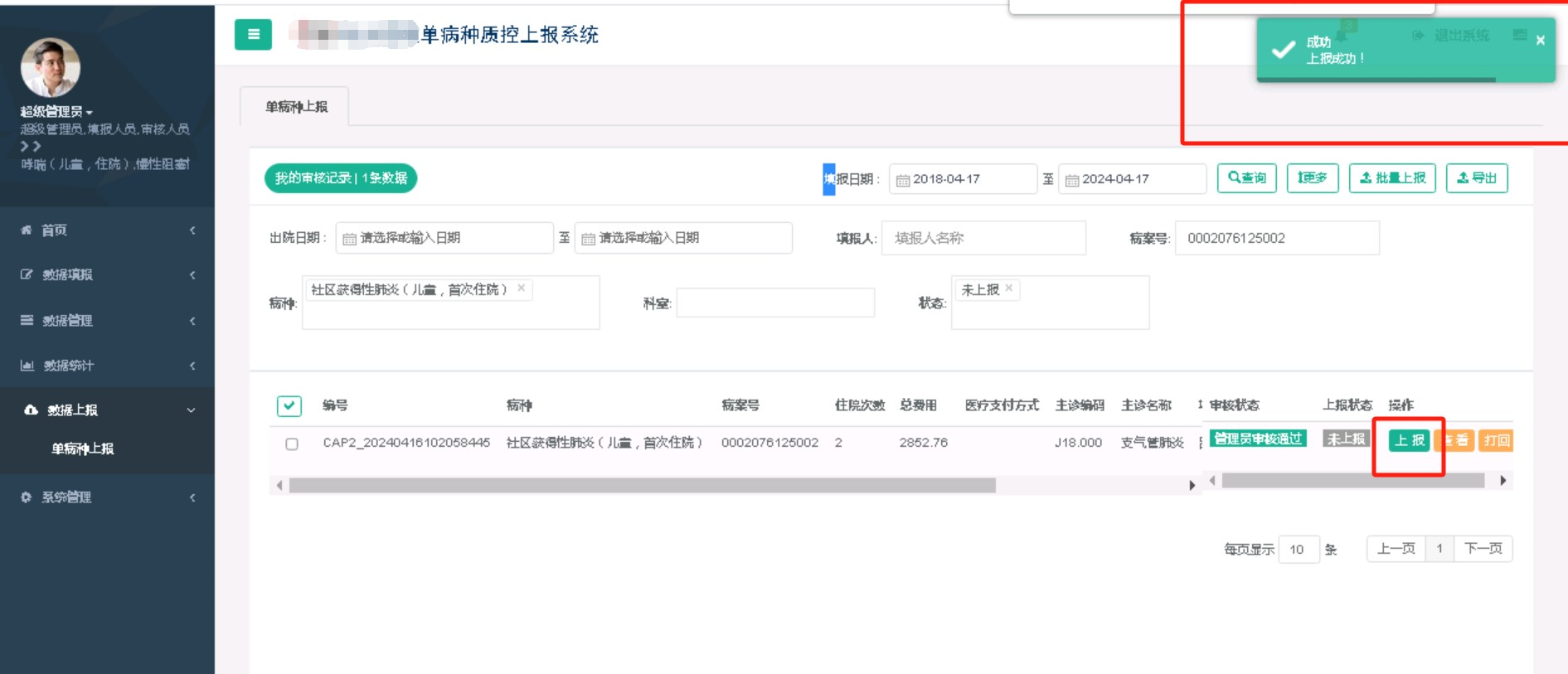Click the 导出 export button
Screen dimensions: 1568x674
coord(1477,178)
